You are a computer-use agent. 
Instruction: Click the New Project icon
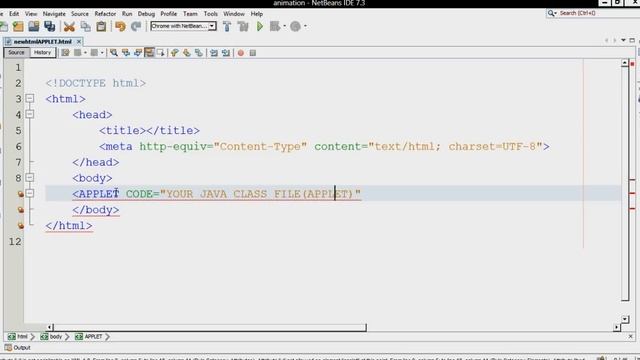[18, 27]
